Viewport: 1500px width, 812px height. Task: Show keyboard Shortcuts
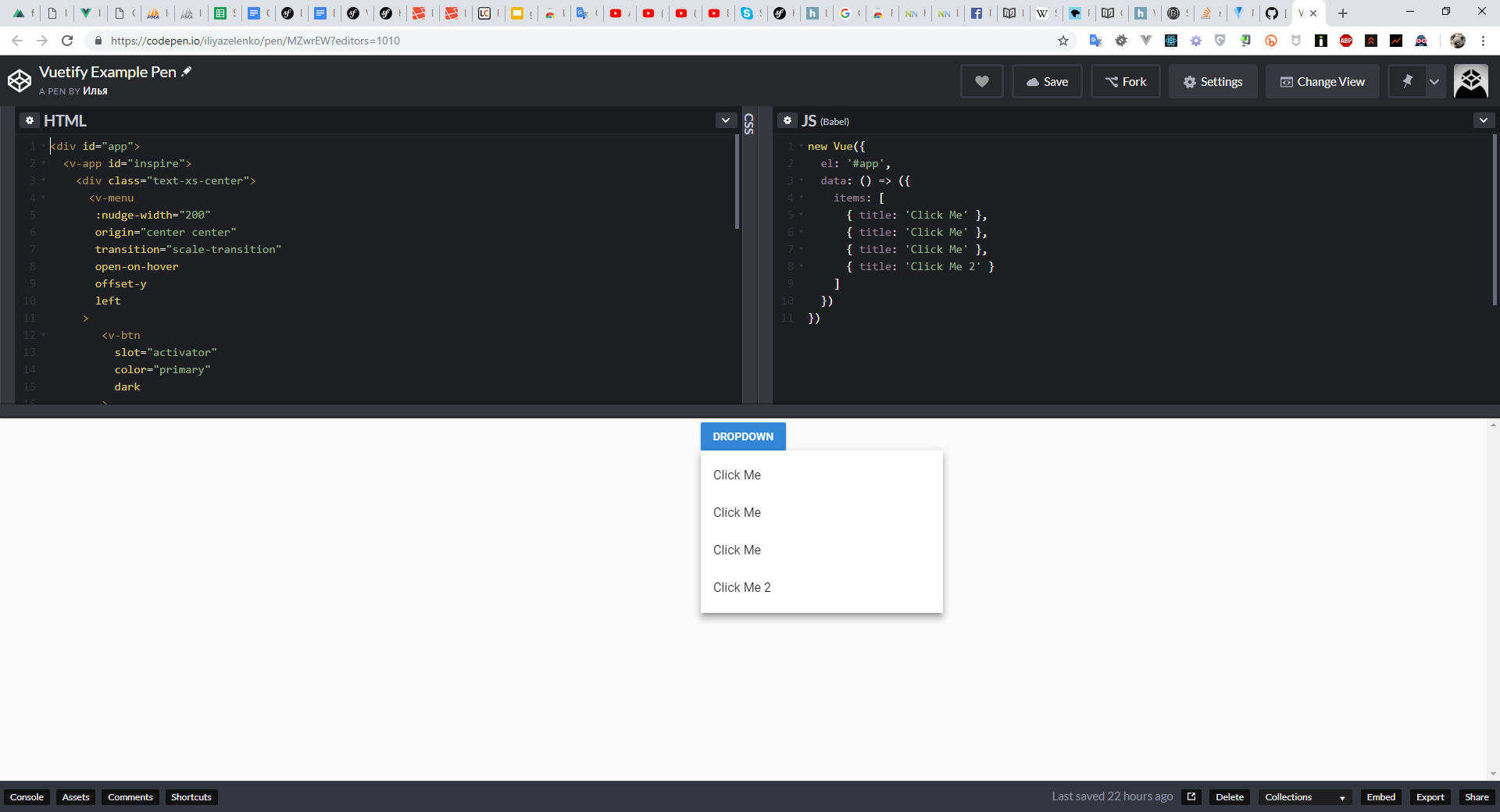click(x=191, y=797)
